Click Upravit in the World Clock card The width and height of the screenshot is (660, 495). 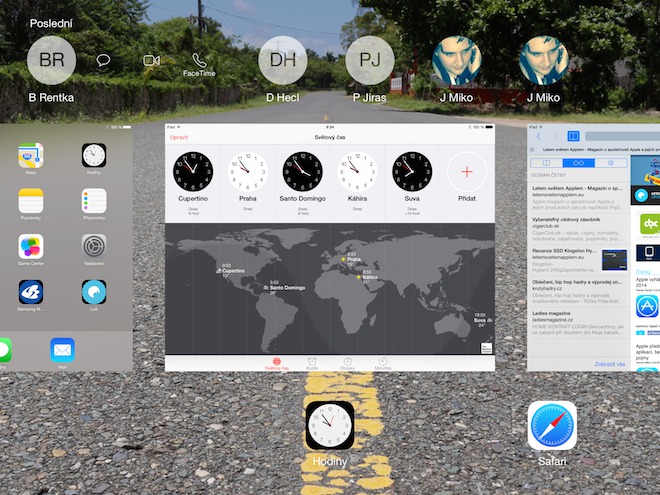click(179, 137)
